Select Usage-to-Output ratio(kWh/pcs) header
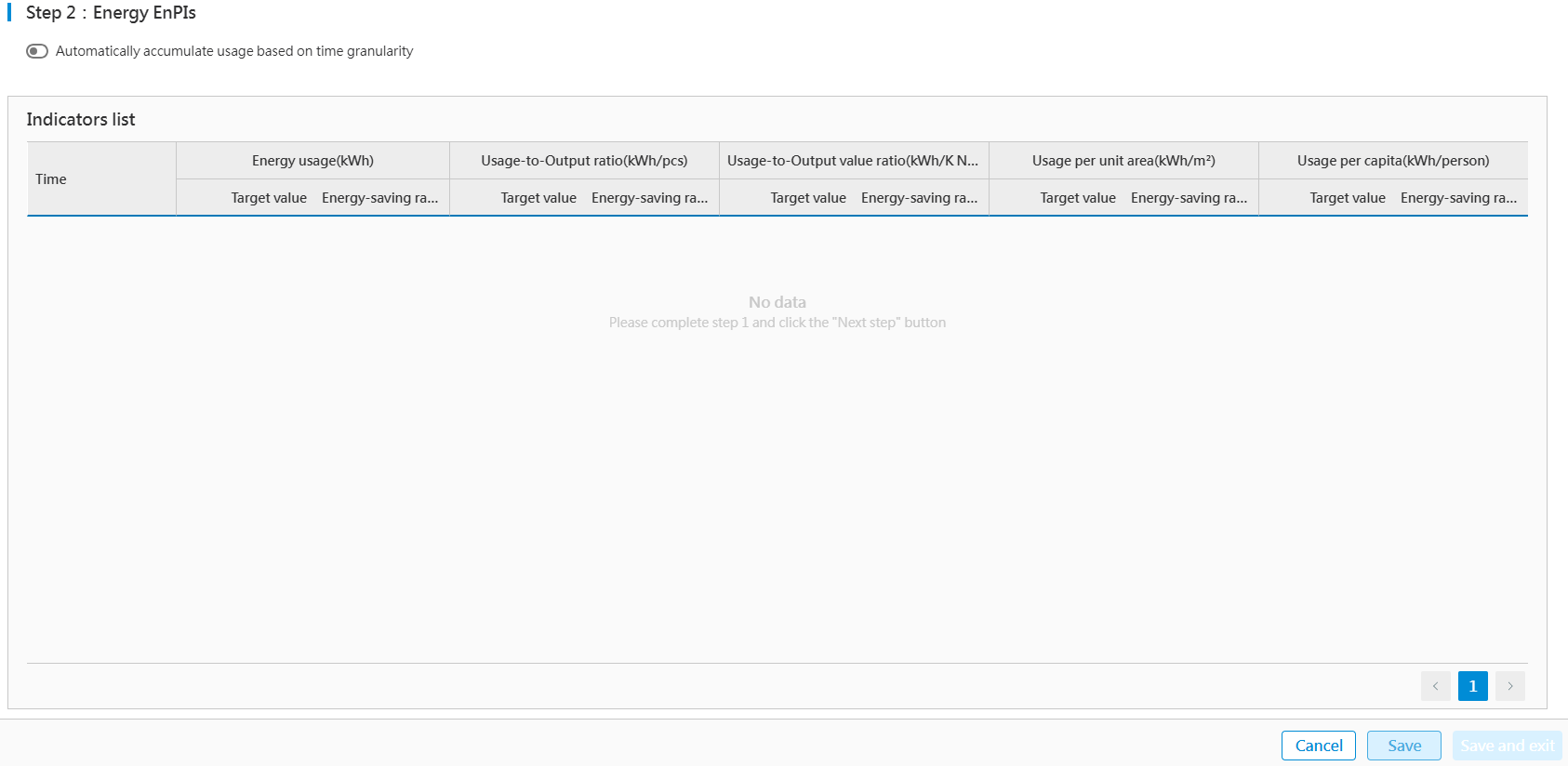 pyautogui.click(x=584, y=161)
